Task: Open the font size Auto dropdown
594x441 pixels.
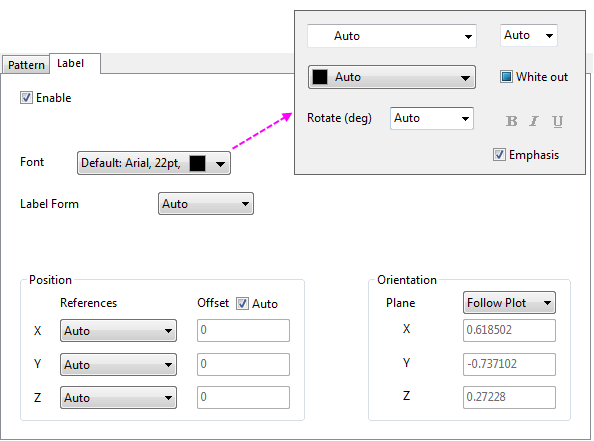Action: pos(528,36)
